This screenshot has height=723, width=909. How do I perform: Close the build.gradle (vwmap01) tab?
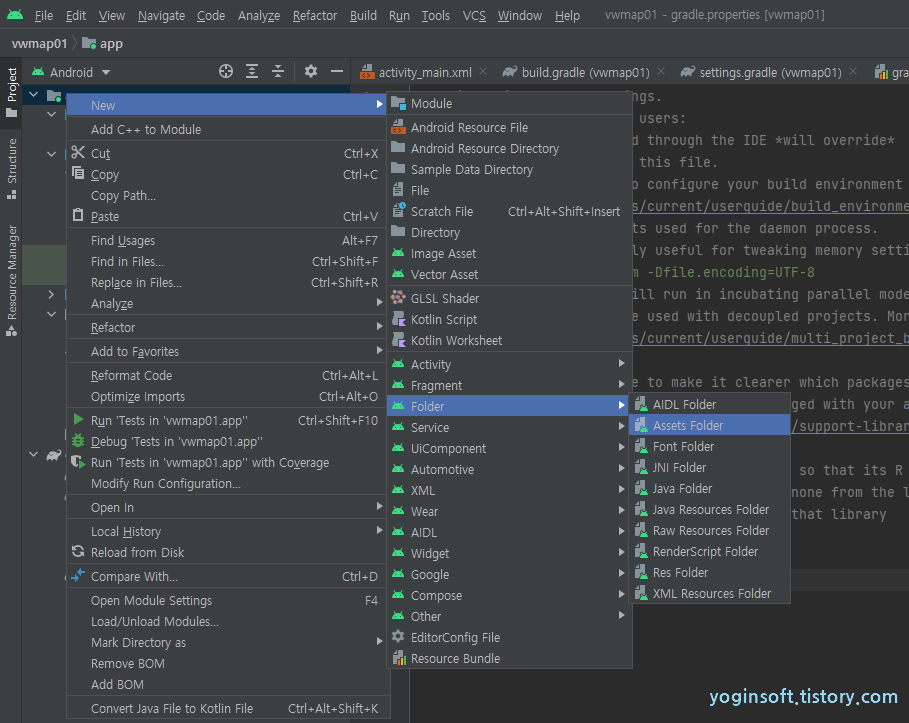[x=661, y=71]
